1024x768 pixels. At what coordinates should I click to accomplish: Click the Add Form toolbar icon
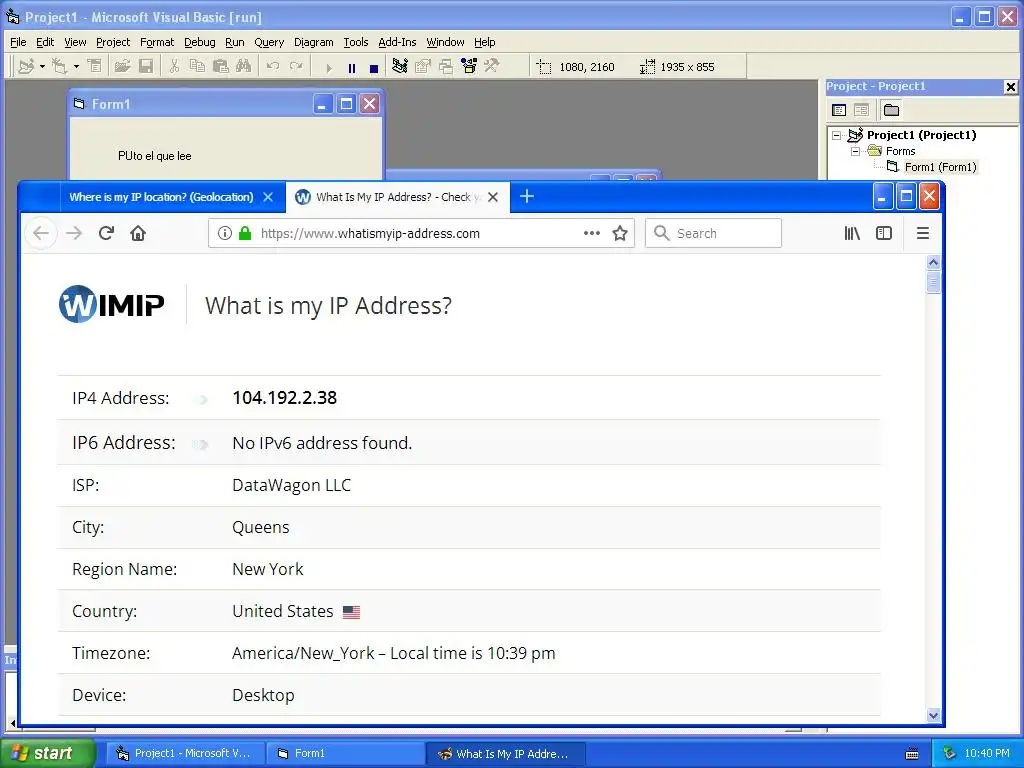click(59, 67)
